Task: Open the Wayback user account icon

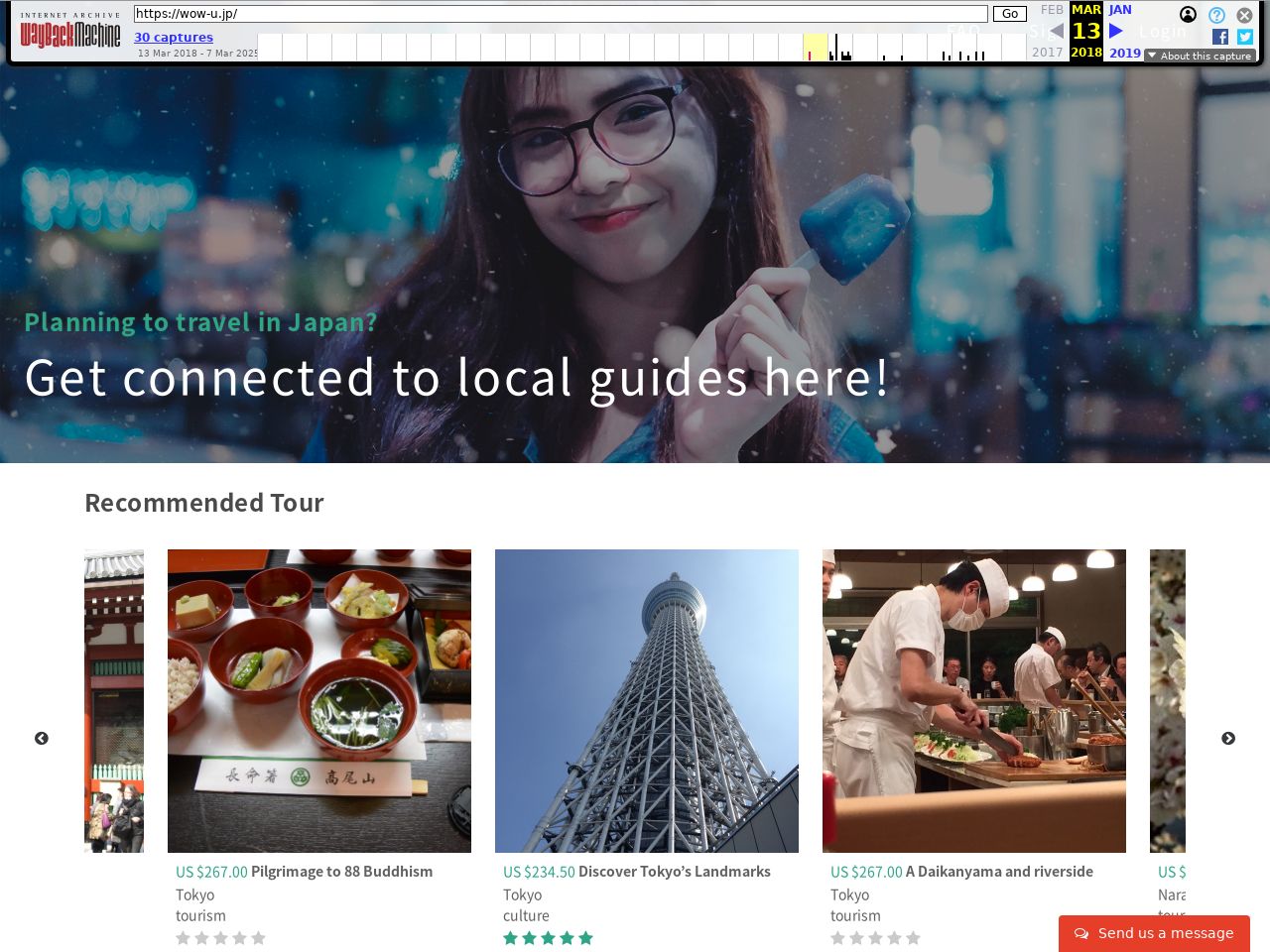Action: (1188, 14)
